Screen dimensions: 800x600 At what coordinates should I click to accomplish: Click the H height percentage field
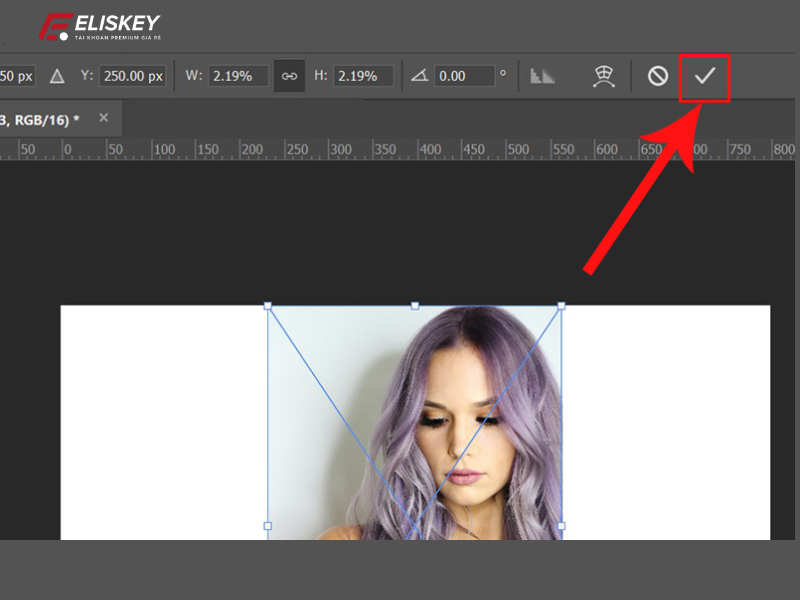[362, 76]
